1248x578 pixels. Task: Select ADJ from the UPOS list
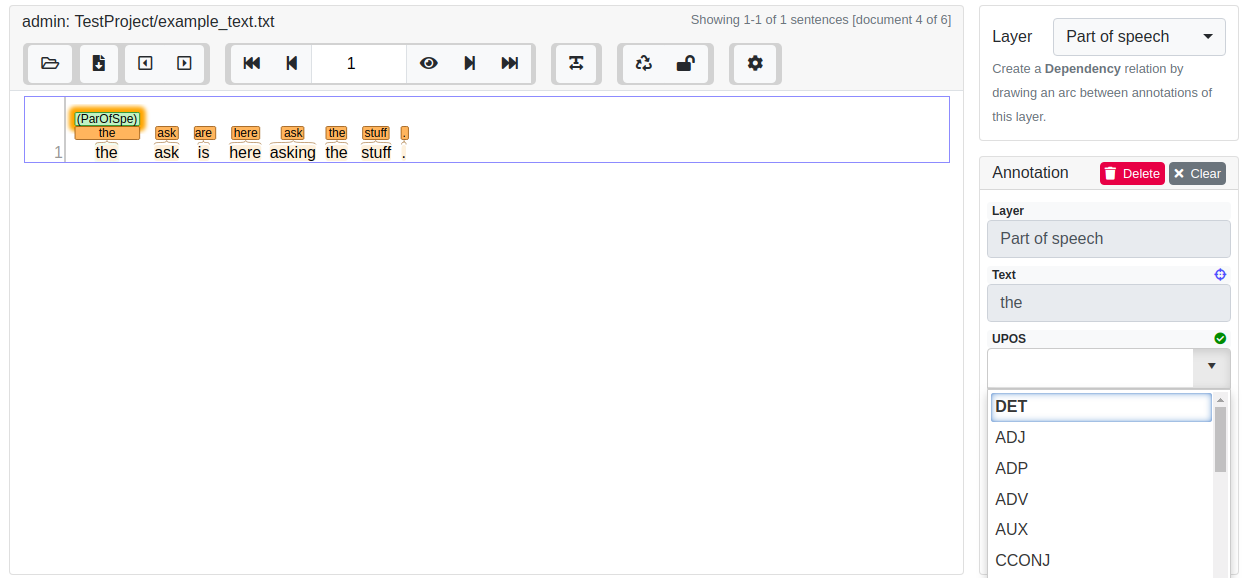(x=1010, y=438)
